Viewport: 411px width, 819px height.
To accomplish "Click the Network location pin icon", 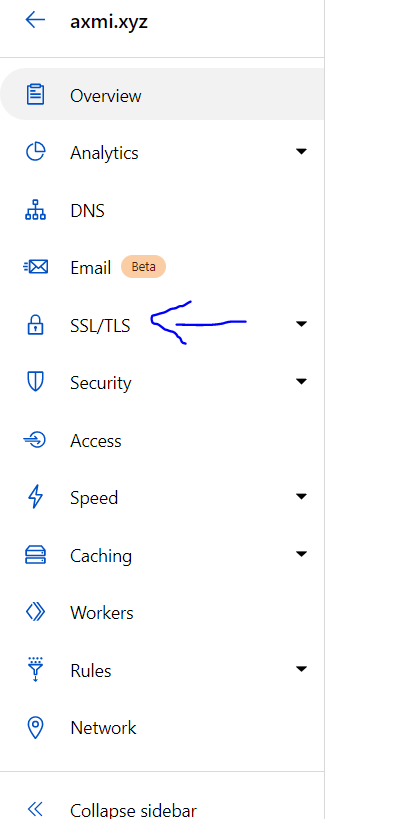I will click(x=35, y=727).
